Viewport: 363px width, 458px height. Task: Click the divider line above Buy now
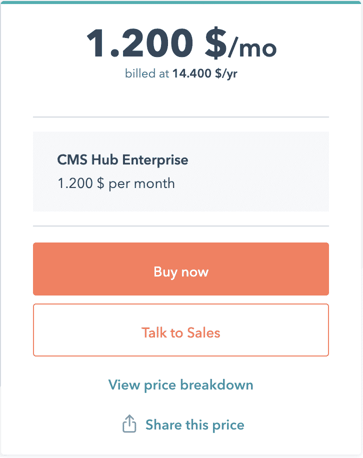click(x=181, y=226)
